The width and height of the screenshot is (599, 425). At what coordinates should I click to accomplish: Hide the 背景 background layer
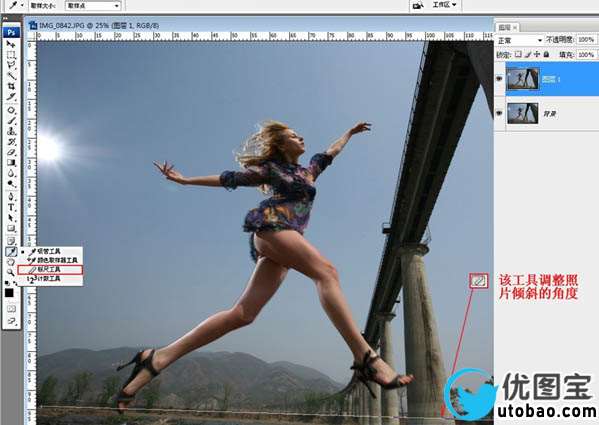tap(499, 113)
